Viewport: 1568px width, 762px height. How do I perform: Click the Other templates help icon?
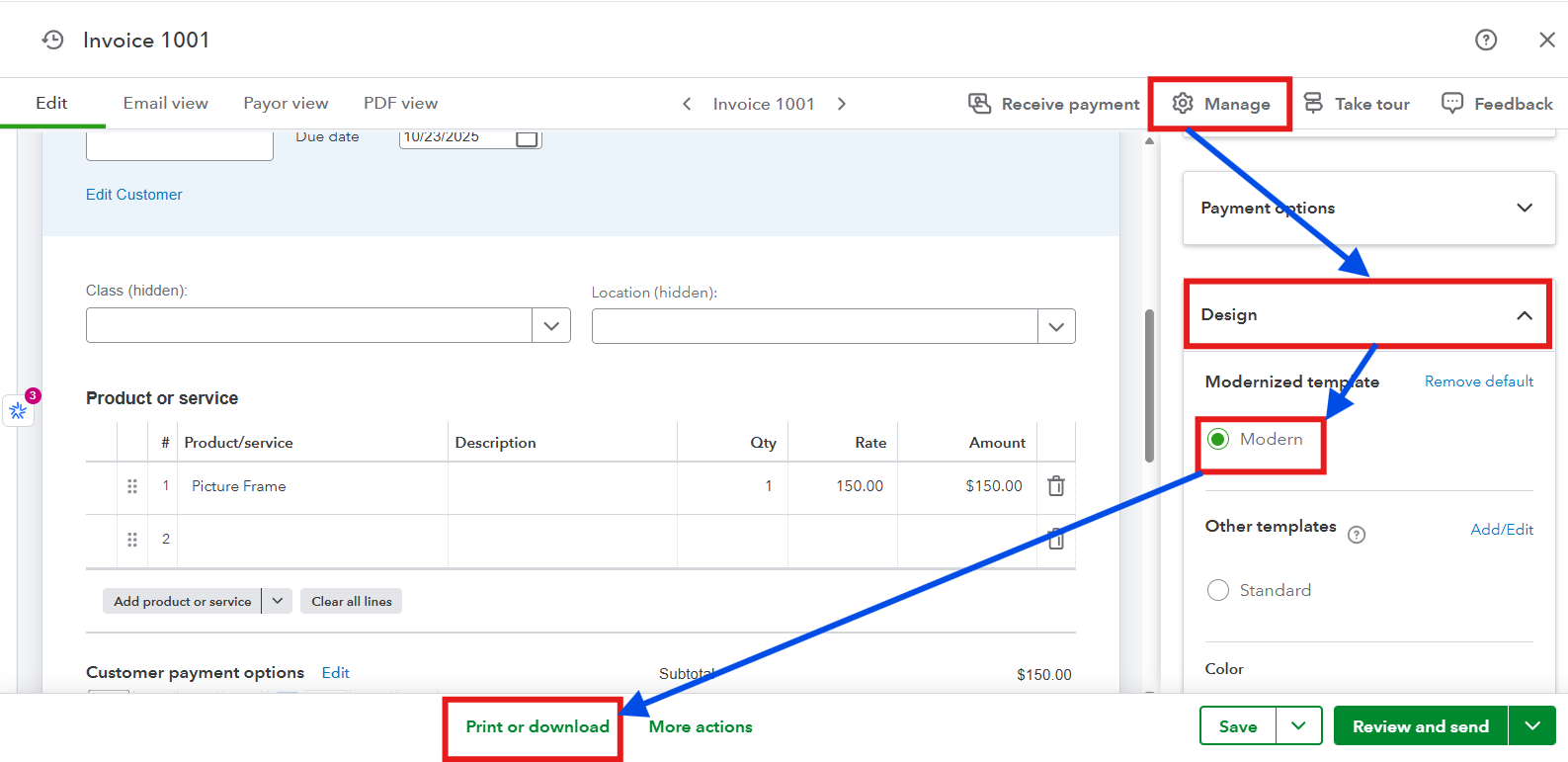pyautogui.click(x=1358, y=535)
